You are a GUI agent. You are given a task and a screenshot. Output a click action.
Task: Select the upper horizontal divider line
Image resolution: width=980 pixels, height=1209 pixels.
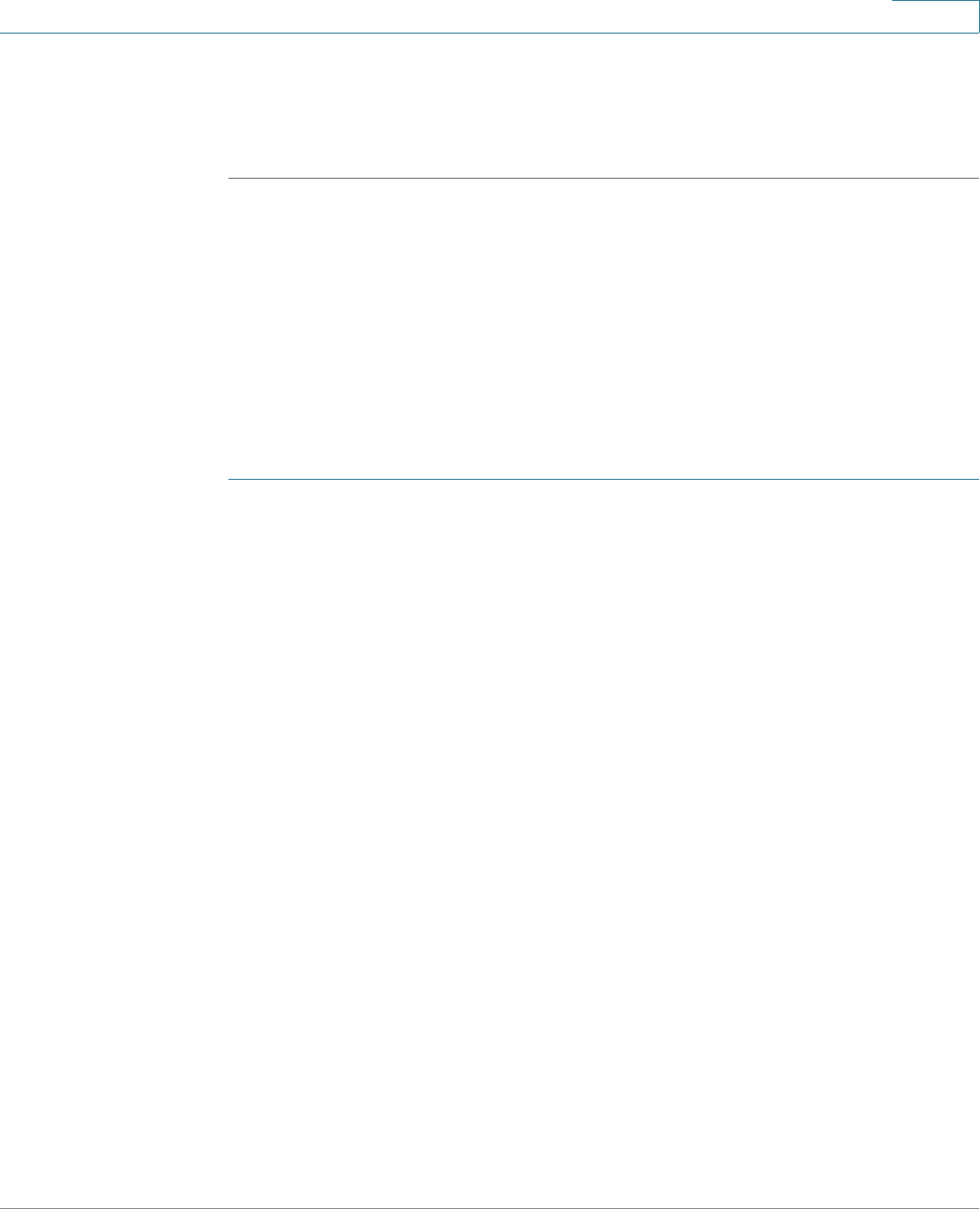click(x=604, y=179)
